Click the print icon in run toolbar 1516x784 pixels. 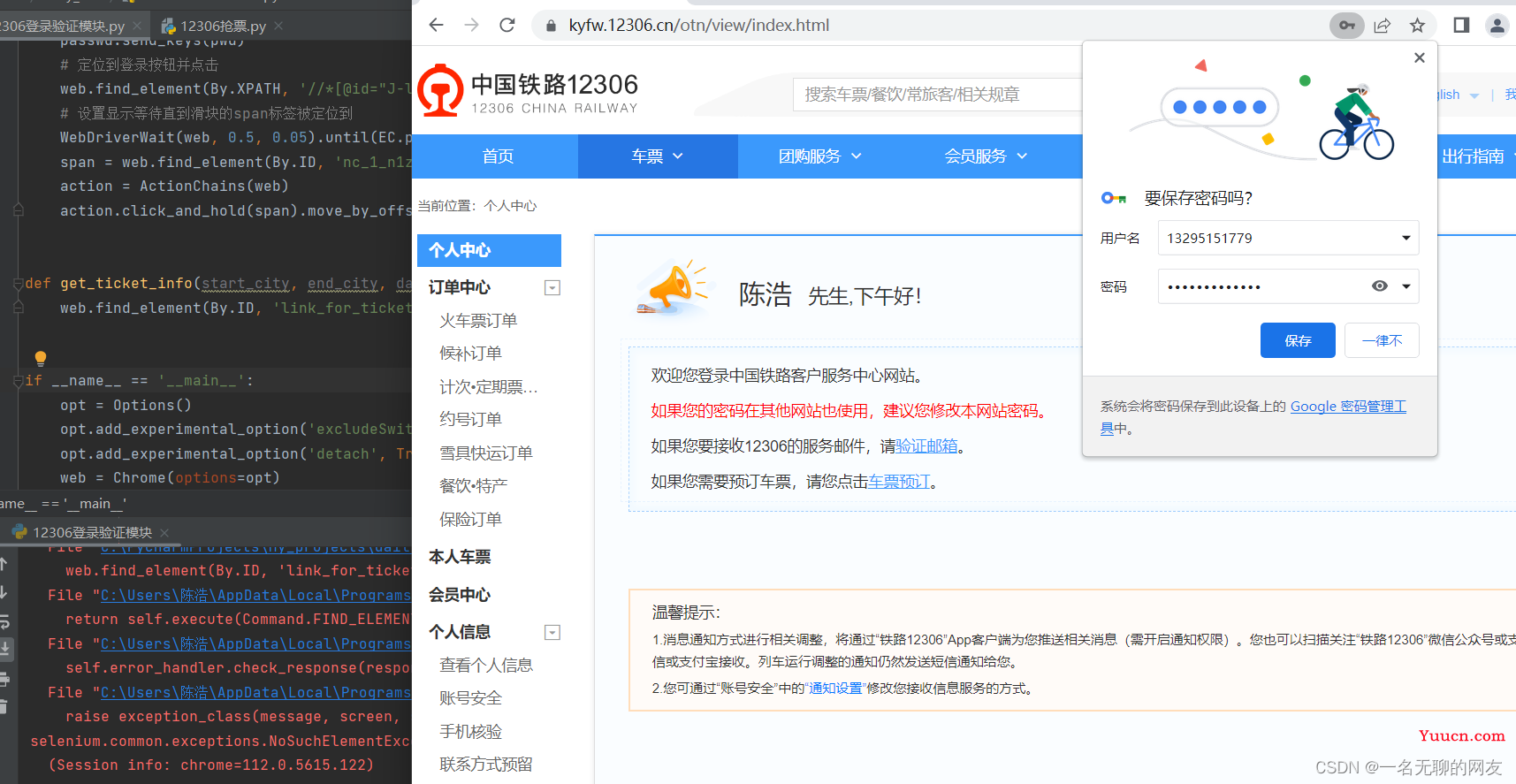[x=4, y=679]
